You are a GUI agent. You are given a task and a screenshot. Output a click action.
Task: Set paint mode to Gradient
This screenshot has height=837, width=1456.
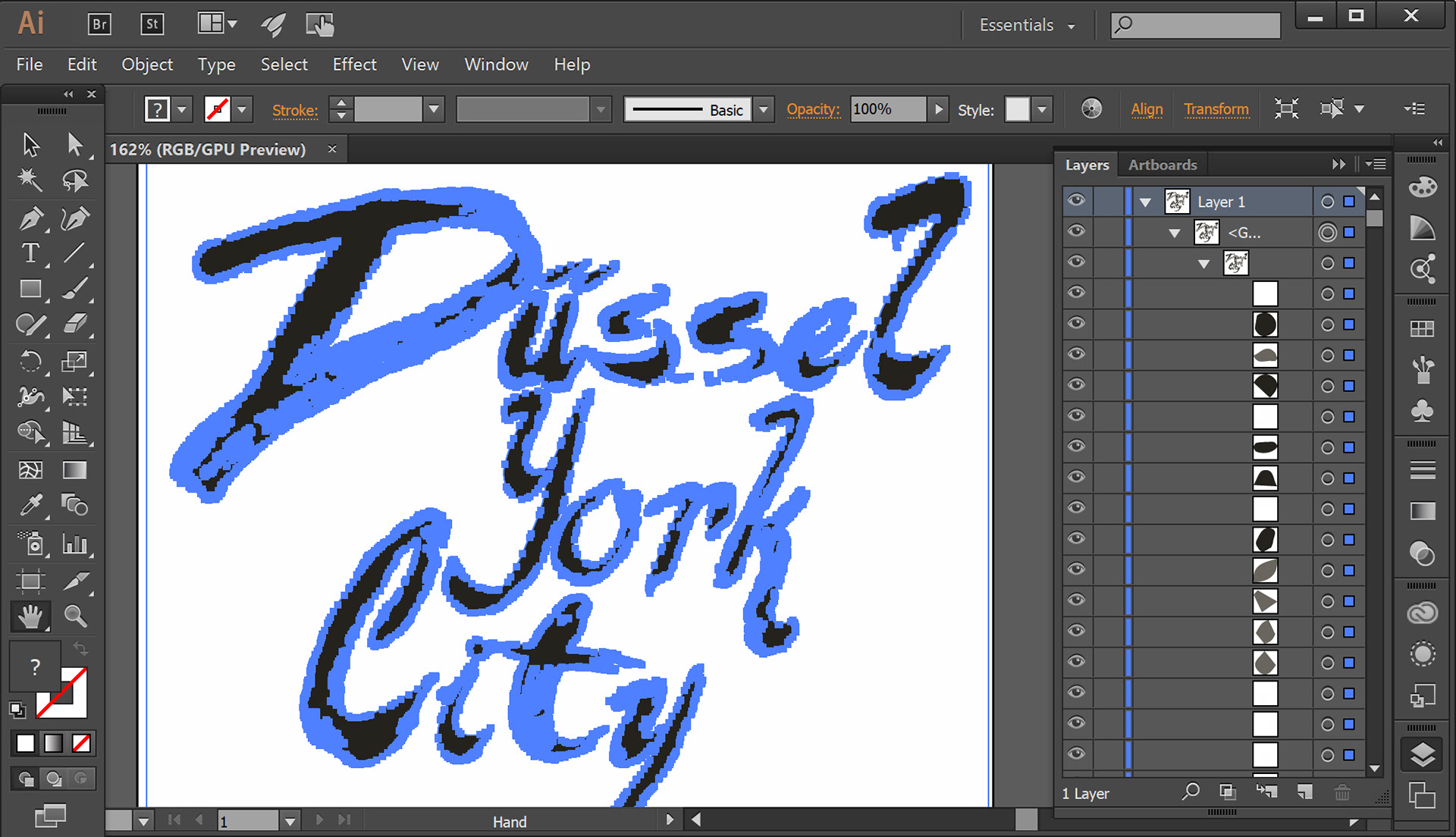point(53,744)
